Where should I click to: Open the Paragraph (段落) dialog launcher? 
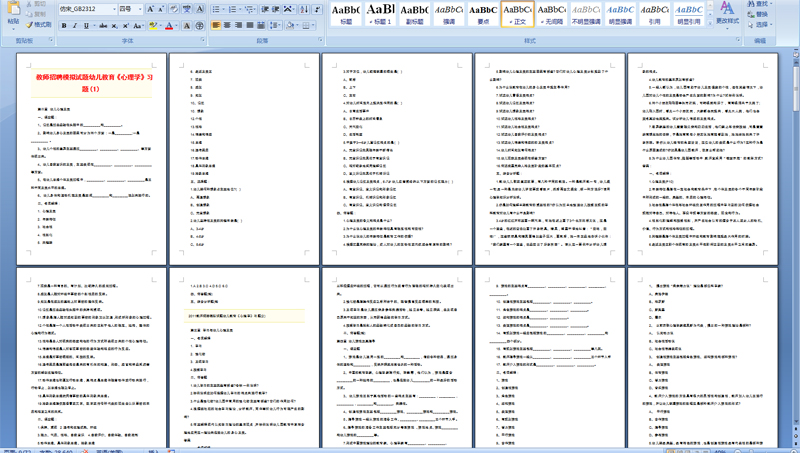(320, 40)
